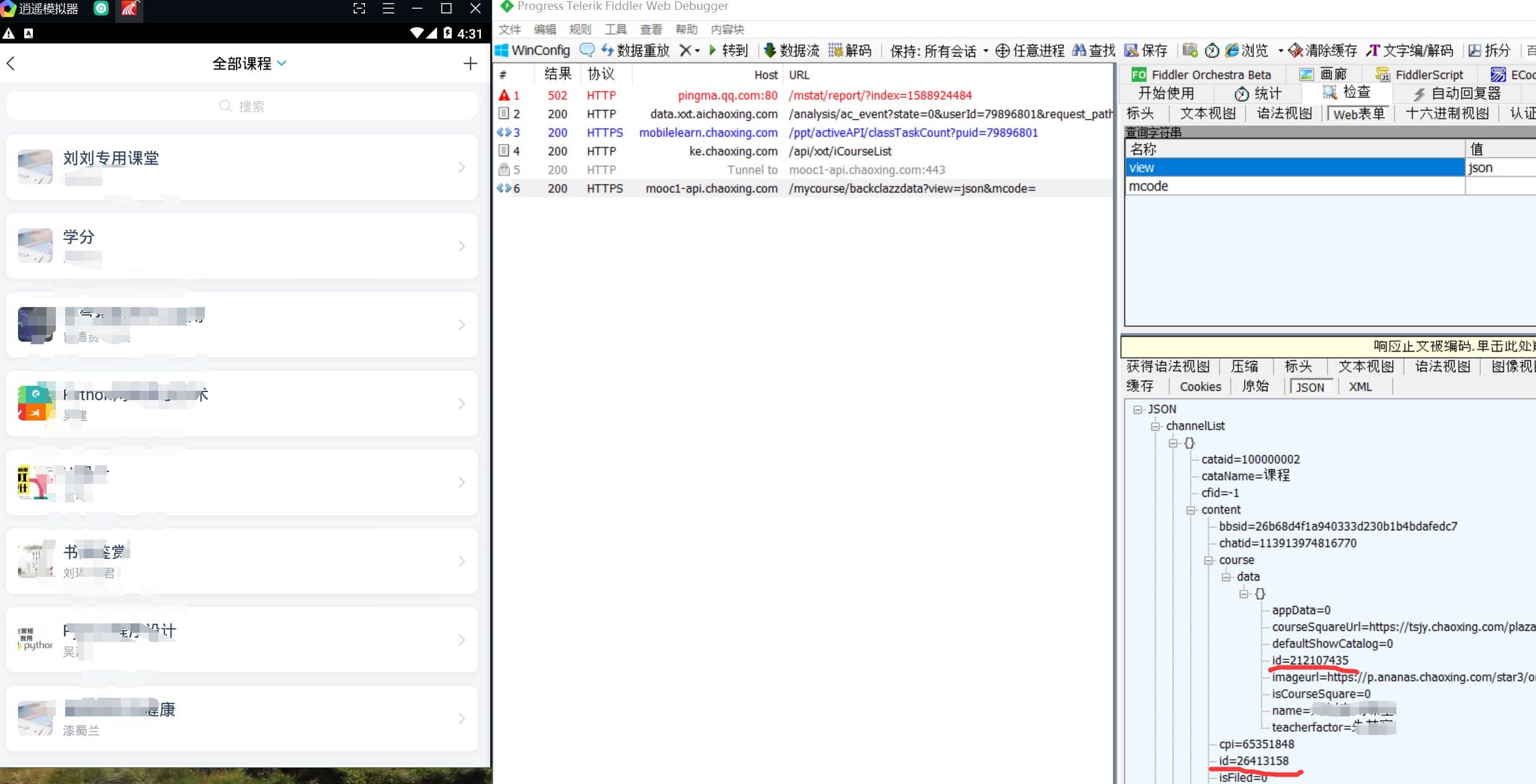
Task: Click the 搜索 search field in the emulator
Action: [242, 106]
